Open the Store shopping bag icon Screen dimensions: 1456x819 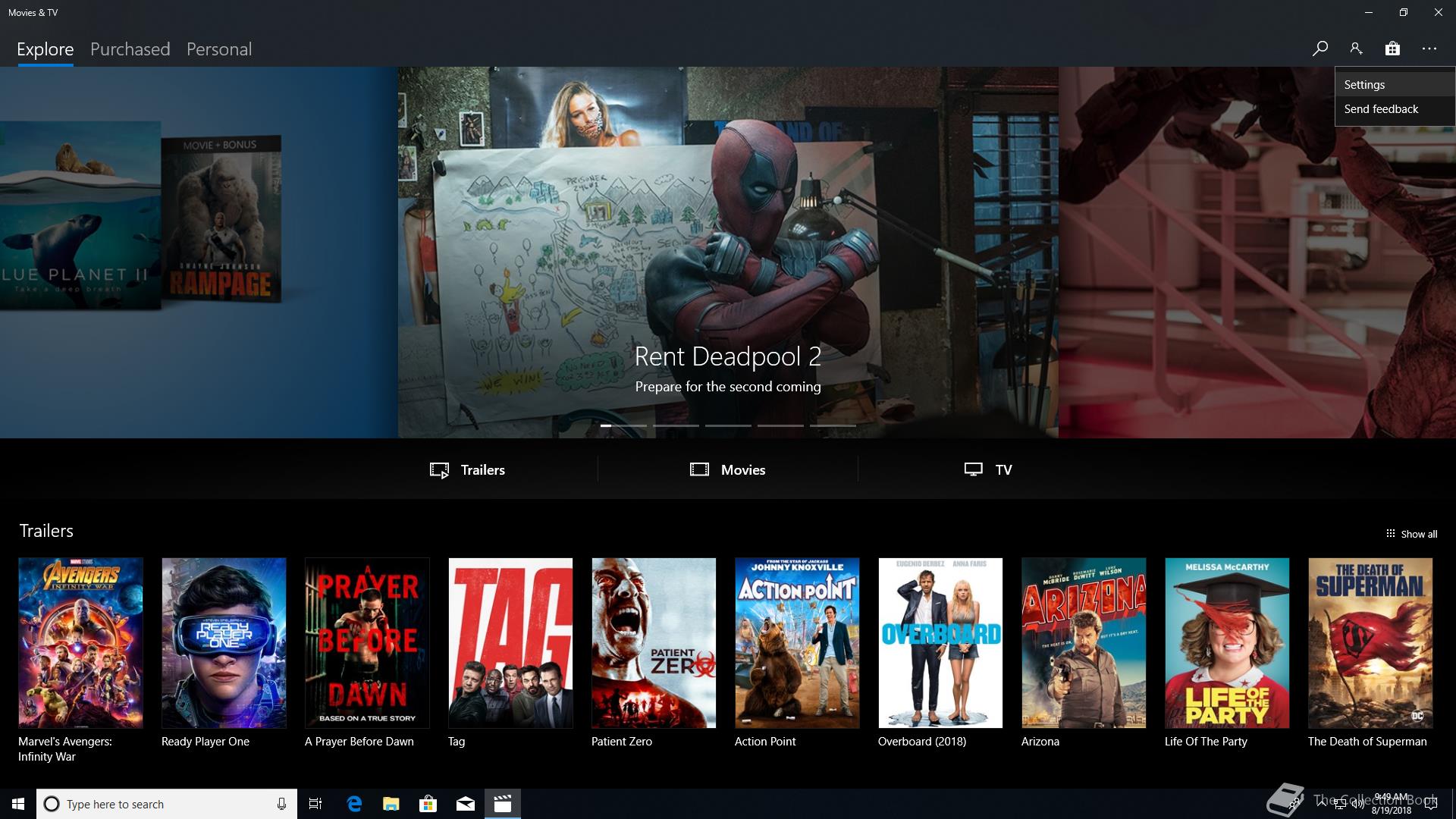tap(1392, 49)
